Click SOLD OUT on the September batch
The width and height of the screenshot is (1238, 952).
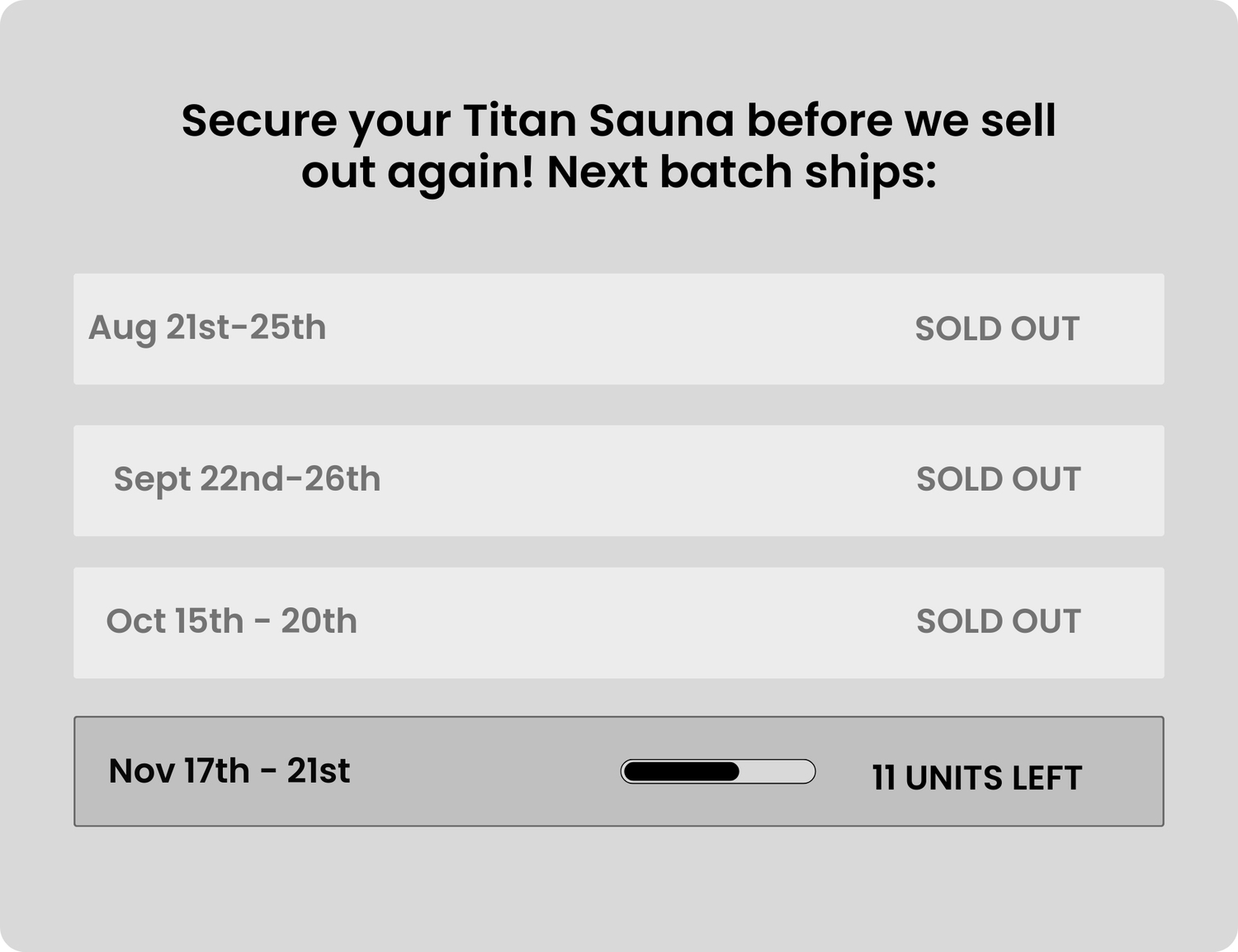coord(998,479)
